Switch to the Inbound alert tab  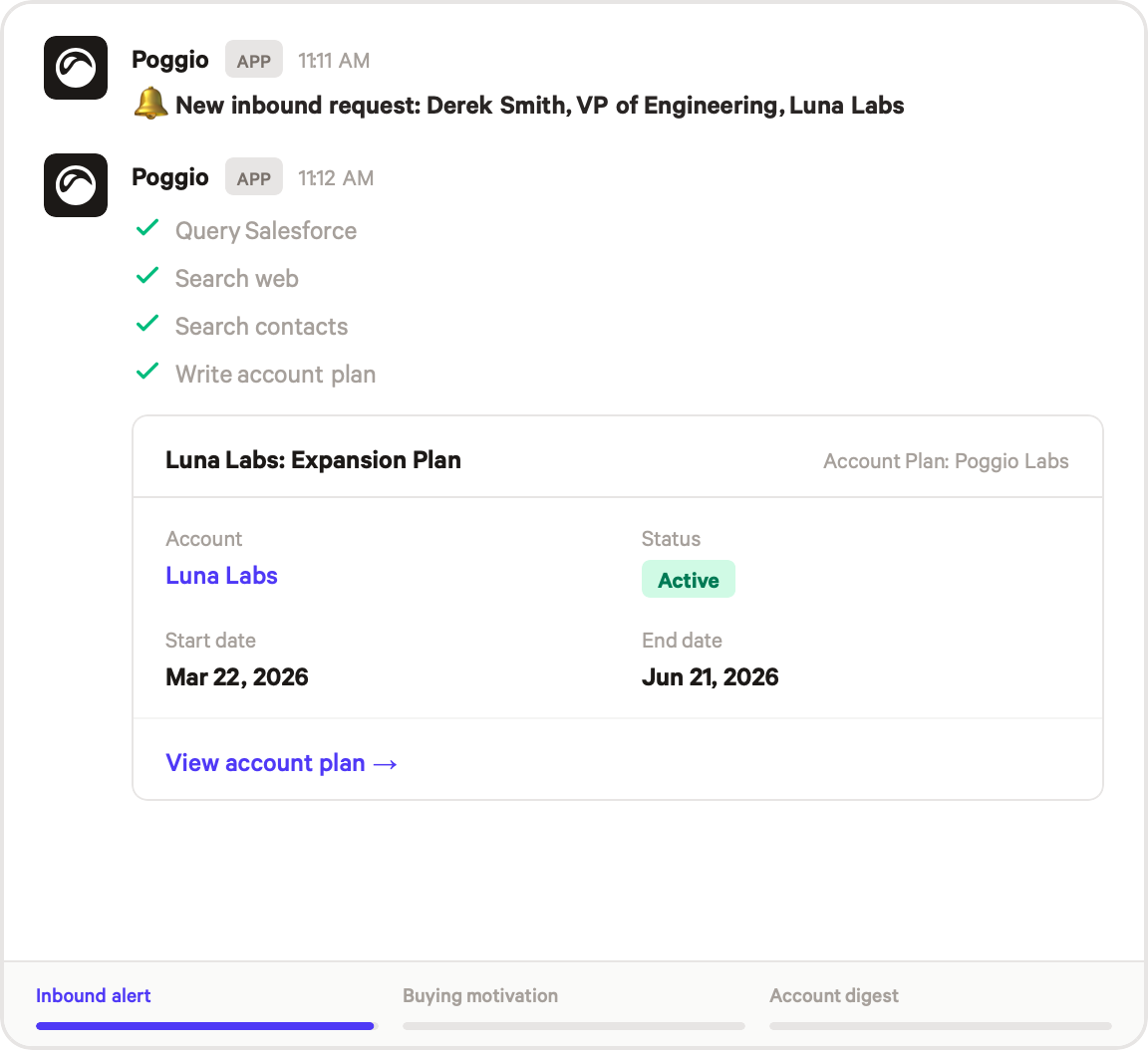tap(94, 995)
